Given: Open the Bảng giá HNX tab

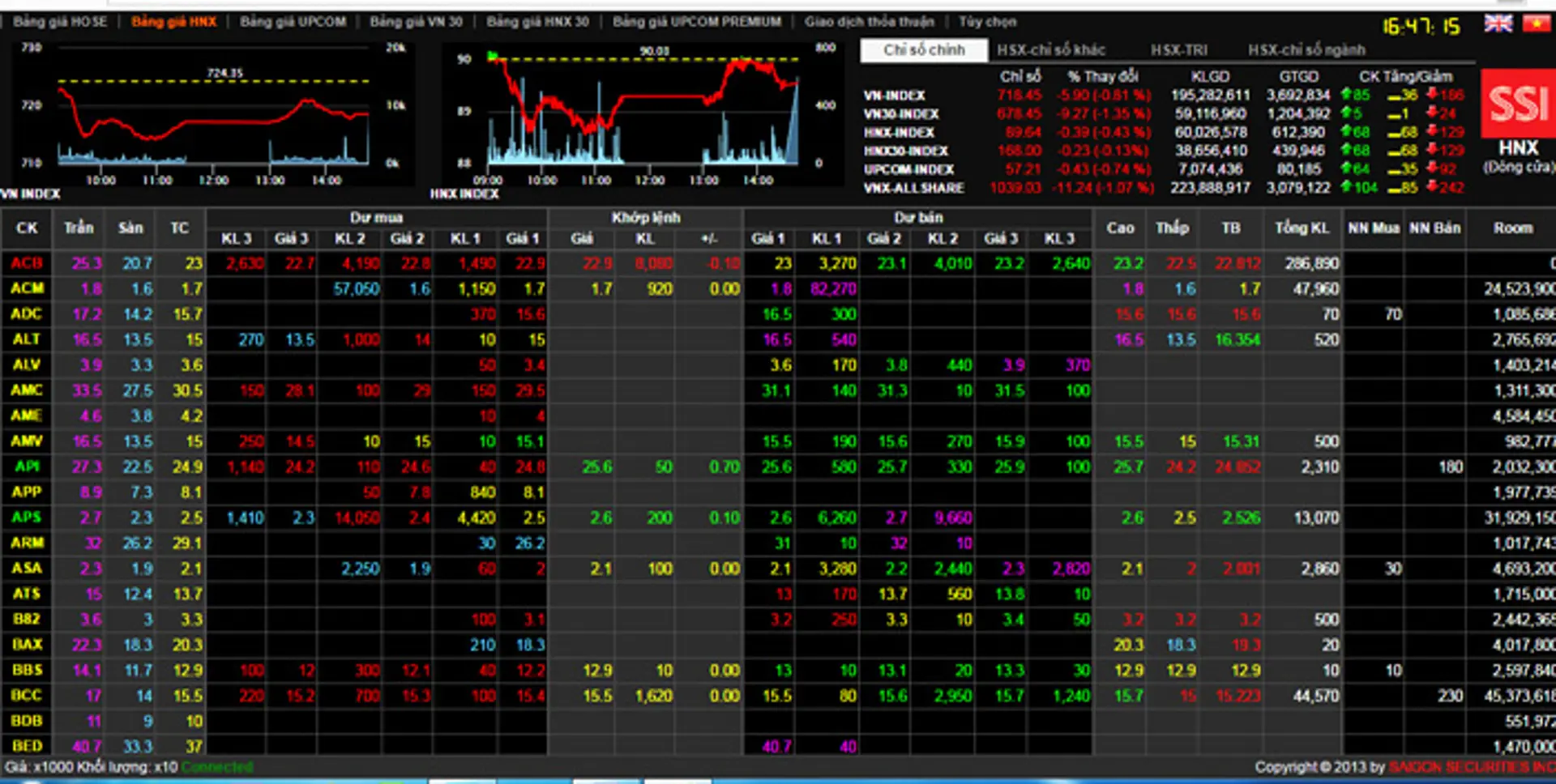Looking at the screenshot, I should coord(174,22).
